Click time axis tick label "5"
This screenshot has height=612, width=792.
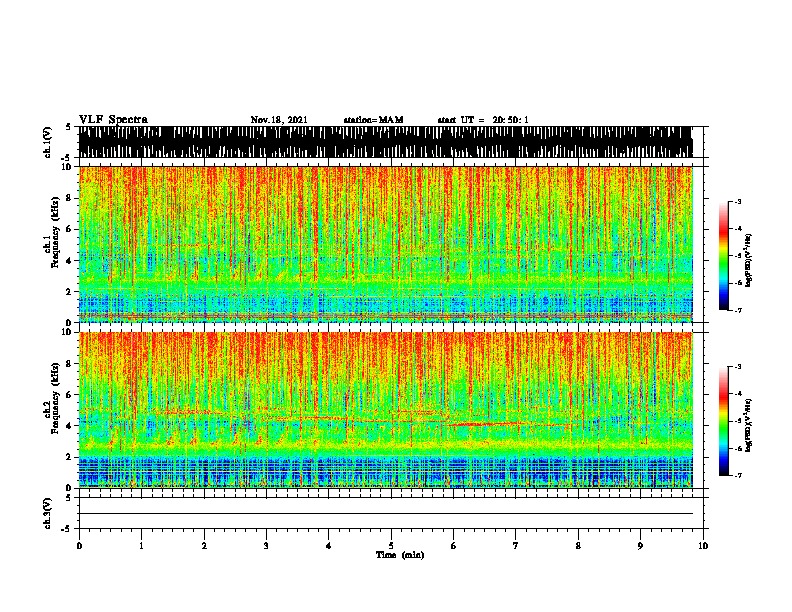(391, 546)
